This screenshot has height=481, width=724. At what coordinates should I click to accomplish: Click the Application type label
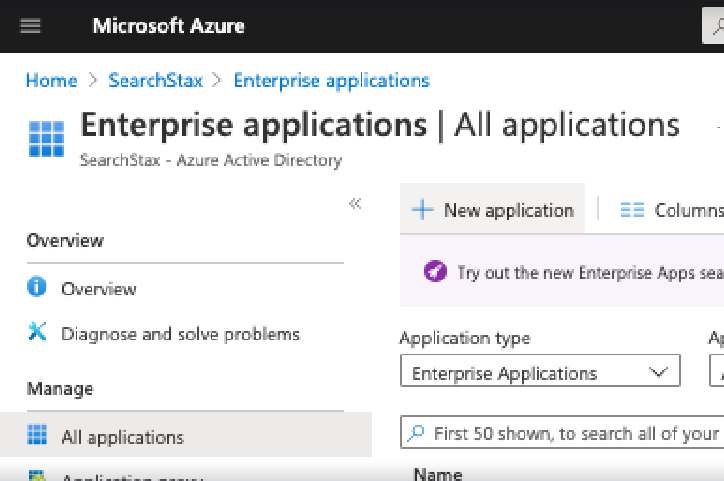[465, 338]
